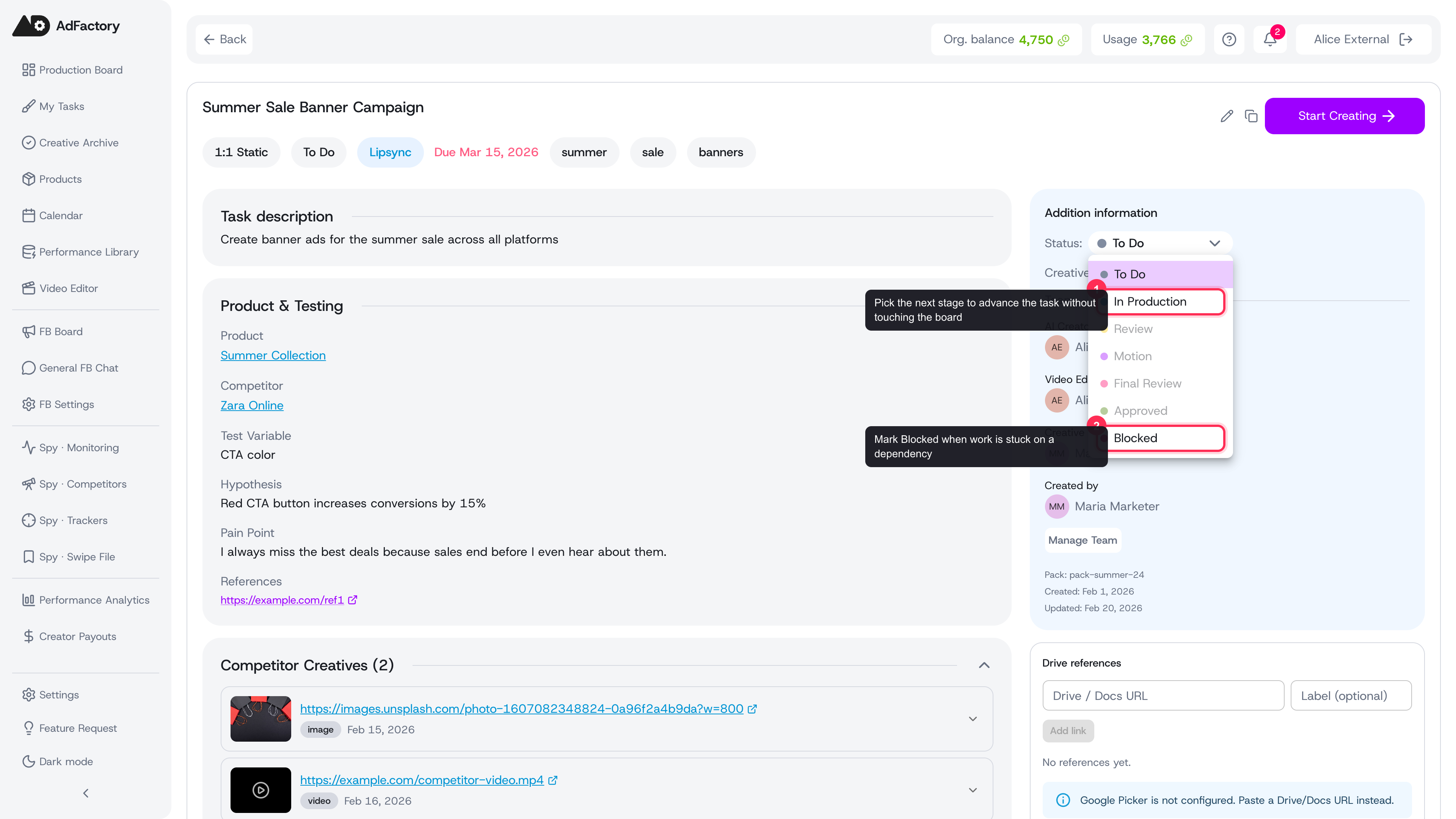Screen dimensions: 1456x819
Task: Collapse the Competitor Creatives section
Action: 984,665
